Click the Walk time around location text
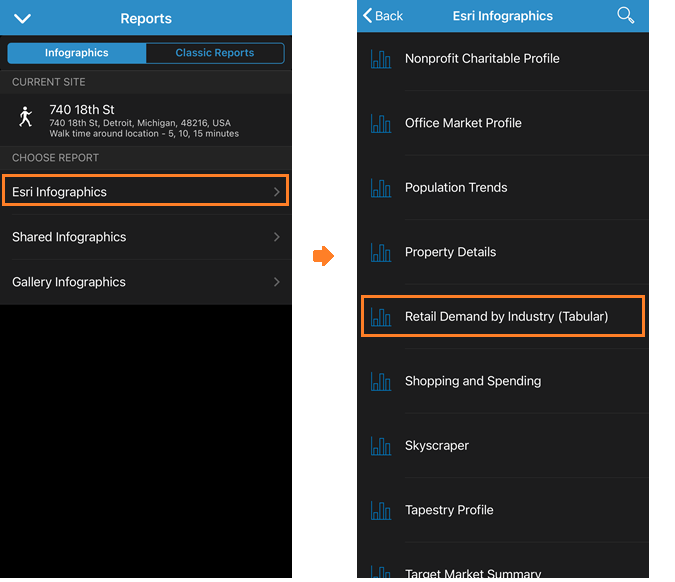 point(144,134)
